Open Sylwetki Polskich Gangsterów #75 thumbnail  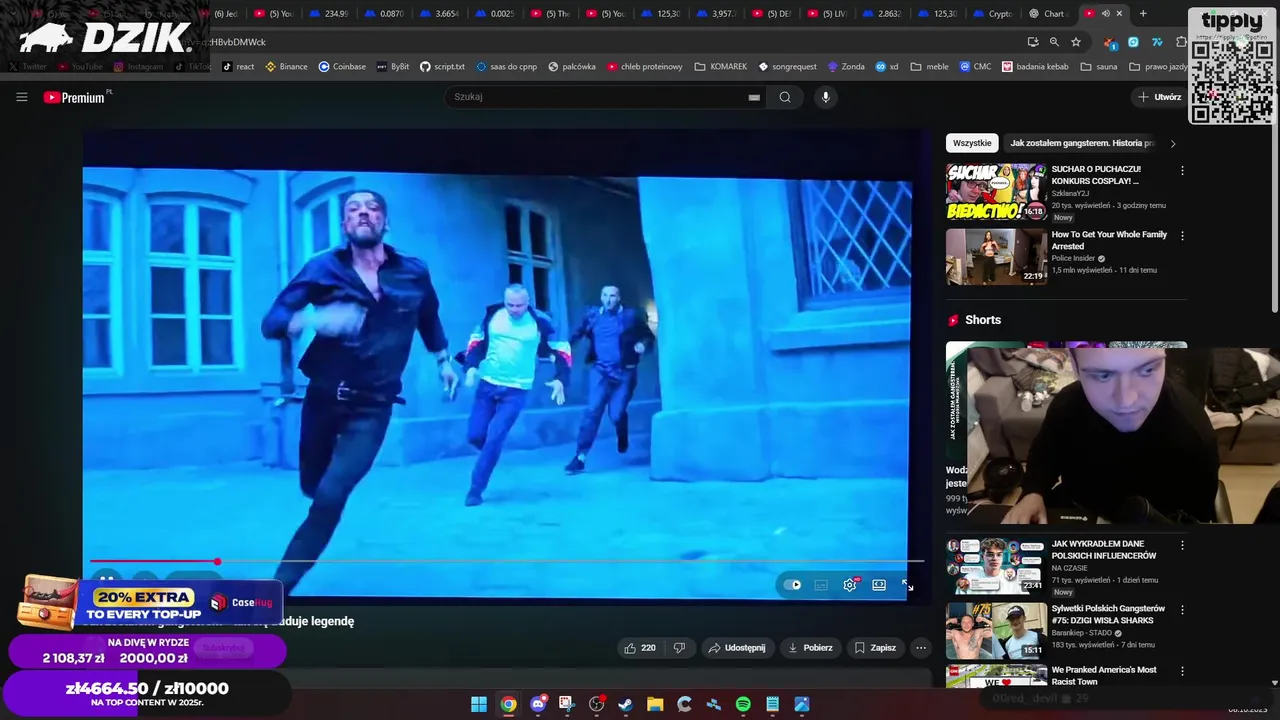[x=997, y=630]
